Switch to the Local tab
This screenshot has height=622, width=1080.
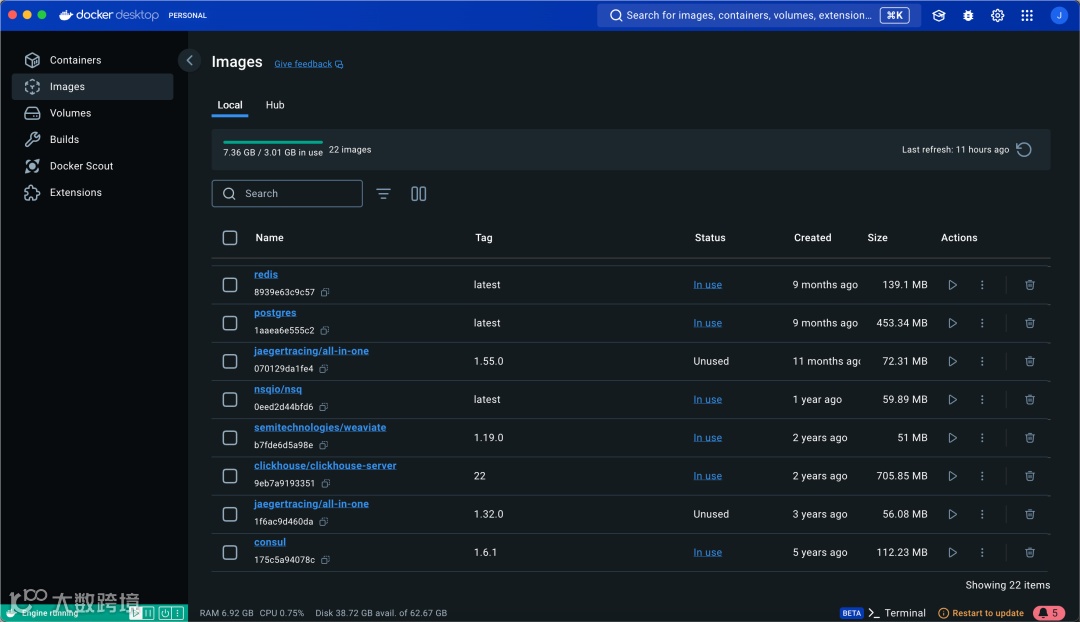coord(229,105)
